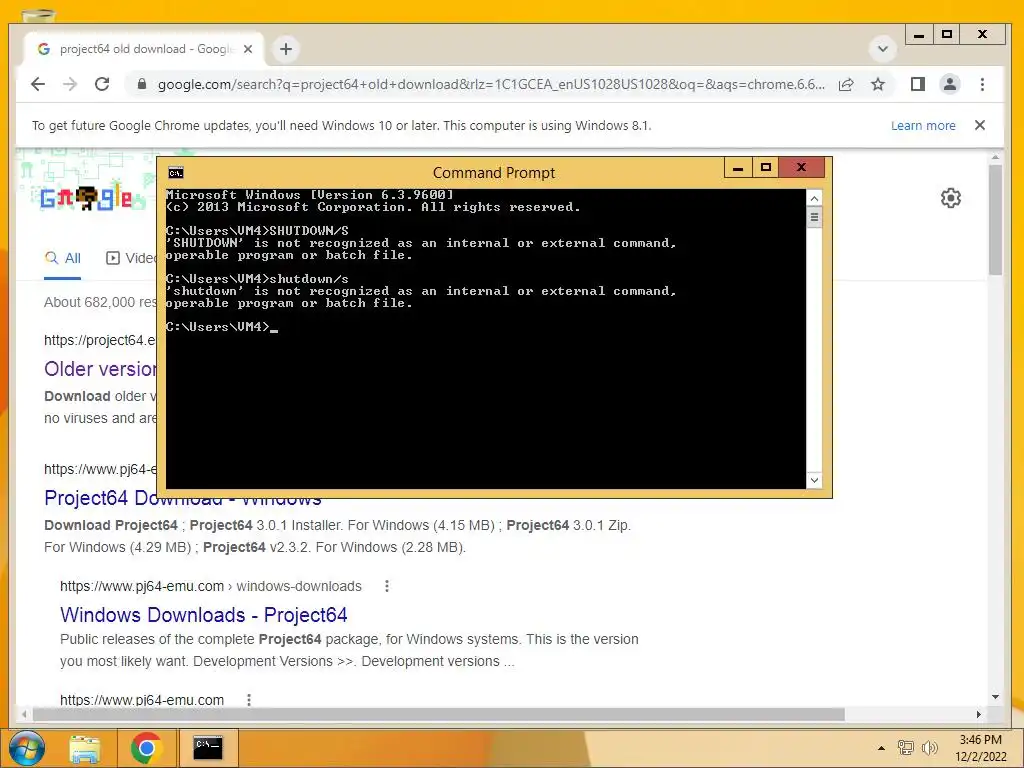The height and width of the screenshot is (768, 1024).
Task: Click the C:\Users\VM4> command prompt line
Action: coord(222,327)
